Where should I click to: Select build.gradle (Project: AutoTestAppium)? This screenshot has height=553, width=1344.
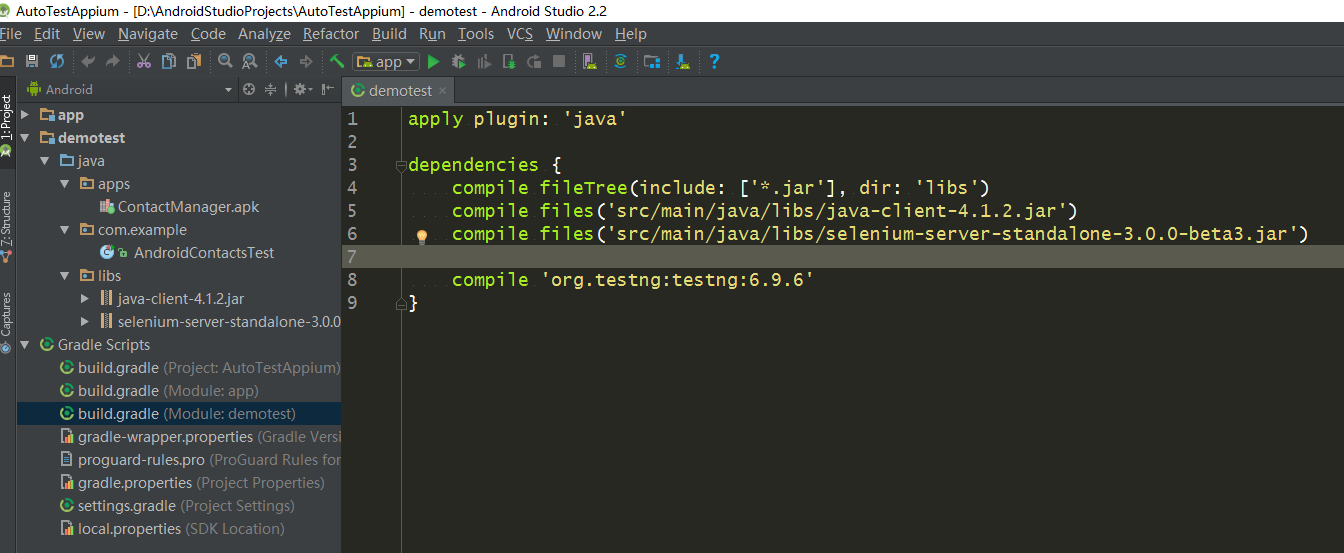200,368
